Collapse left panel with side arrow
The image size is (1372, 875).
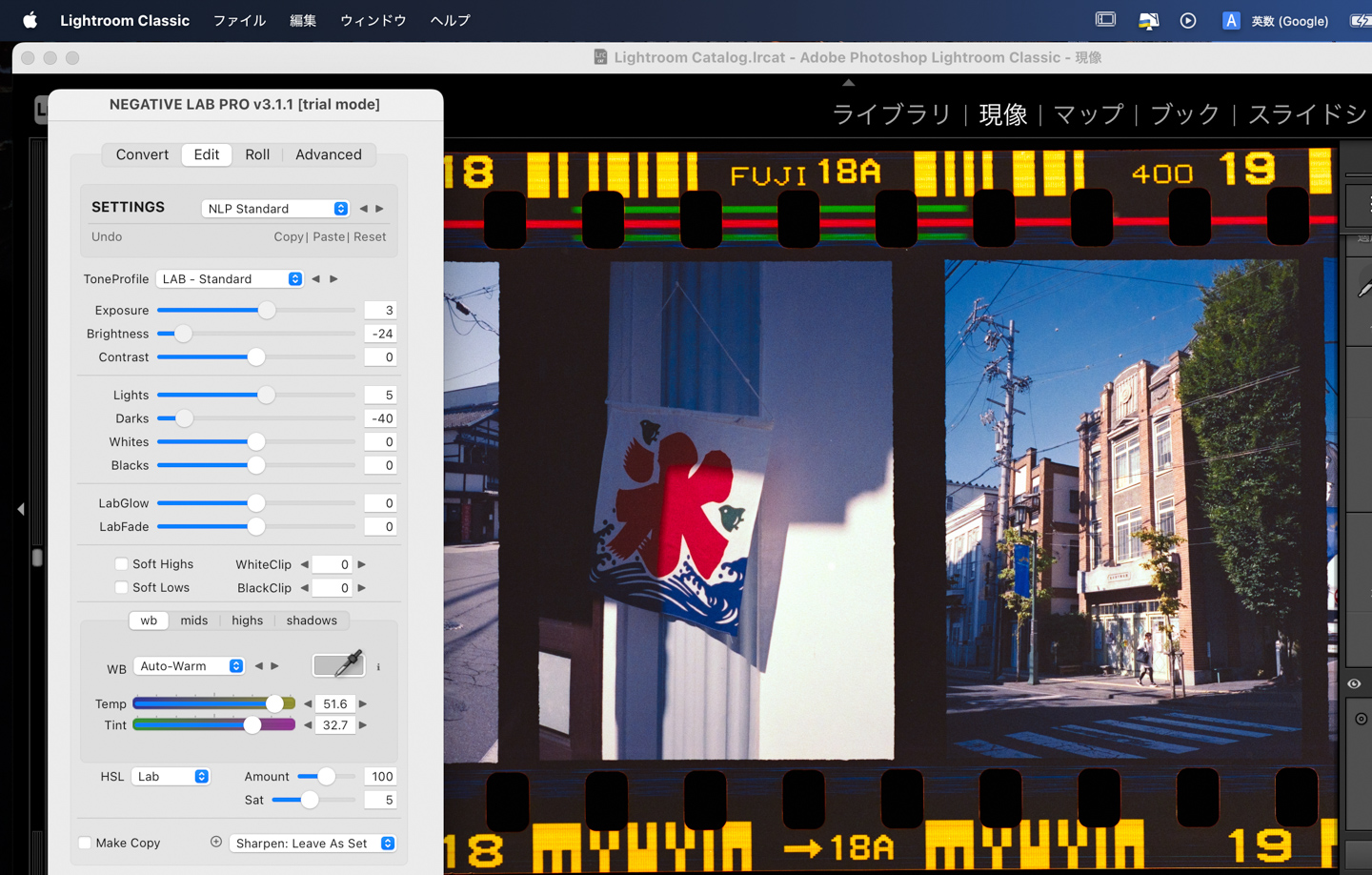click(x=21, y=509)
